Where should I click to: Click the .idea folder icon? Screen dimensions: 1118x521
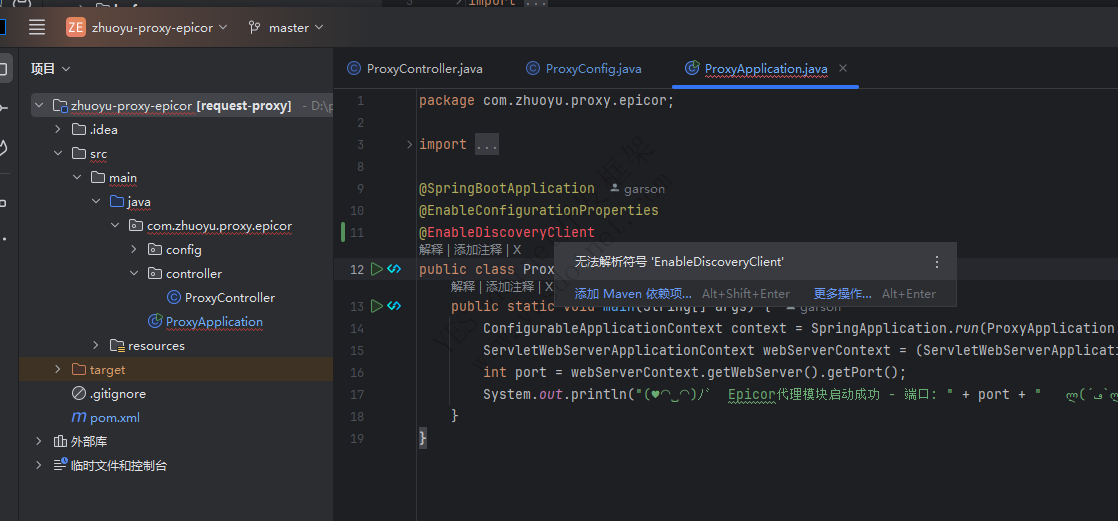(79, 130)
